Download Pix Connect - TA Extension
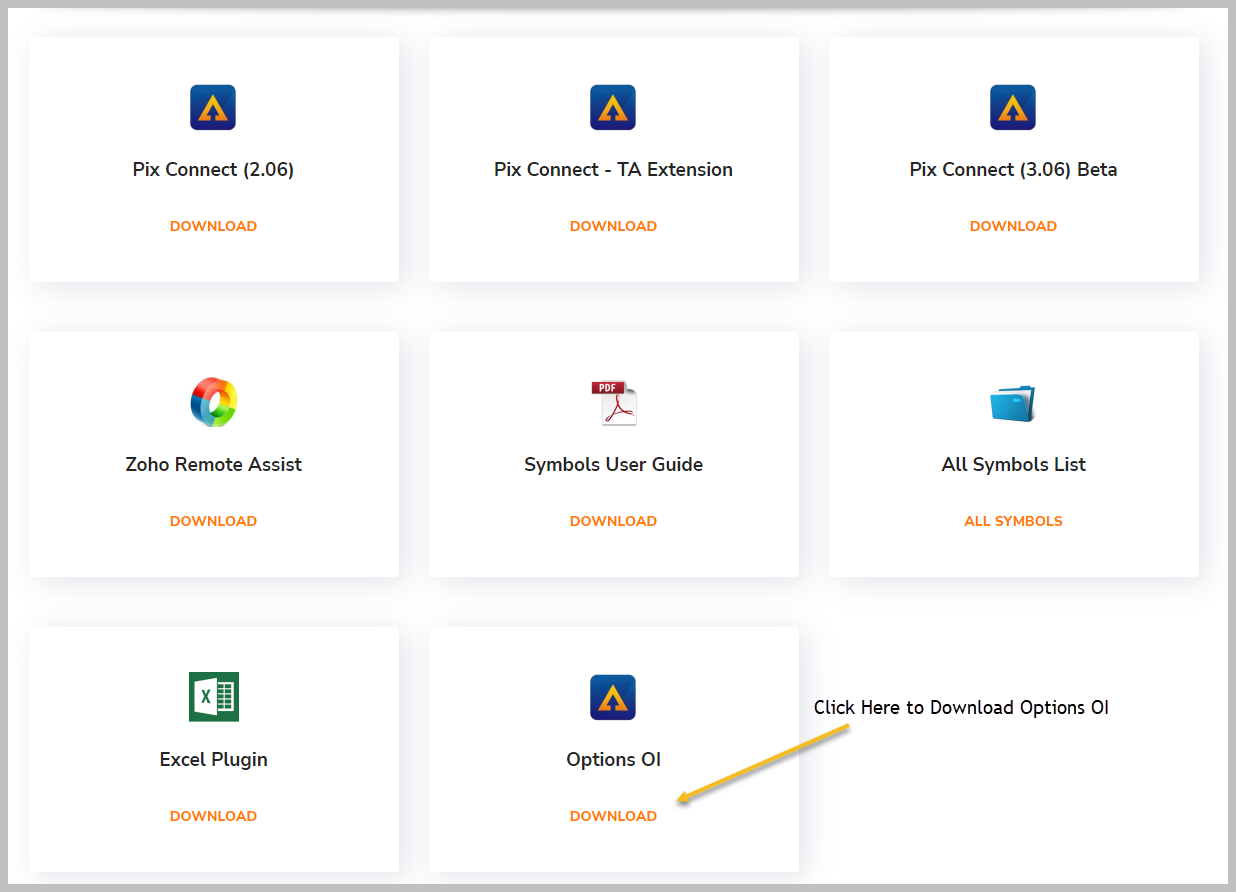 coord(613,226)
